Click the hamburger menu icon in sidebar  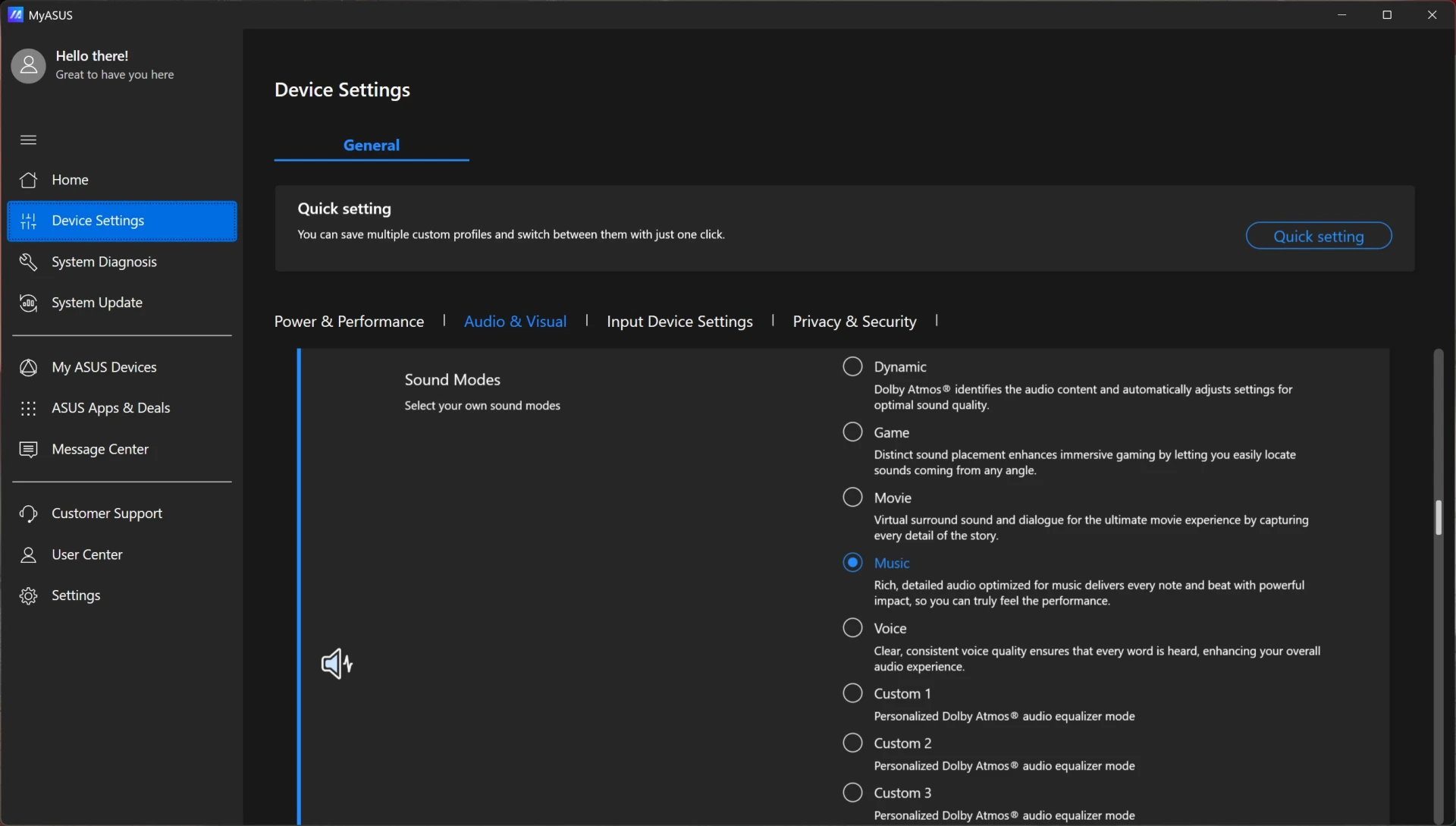tap(28, 140)
